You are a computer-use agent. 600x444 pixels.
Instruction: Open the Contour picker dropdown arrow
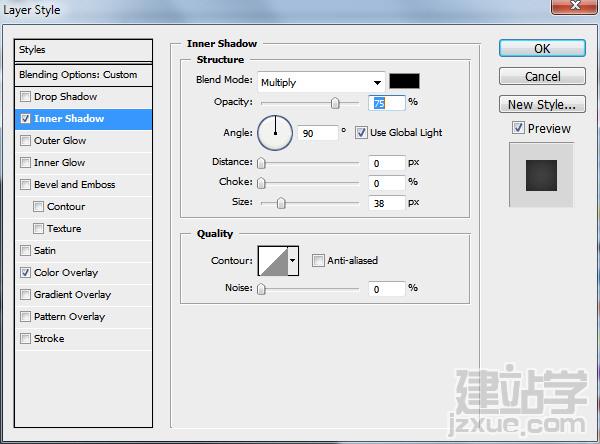[293, 261]
